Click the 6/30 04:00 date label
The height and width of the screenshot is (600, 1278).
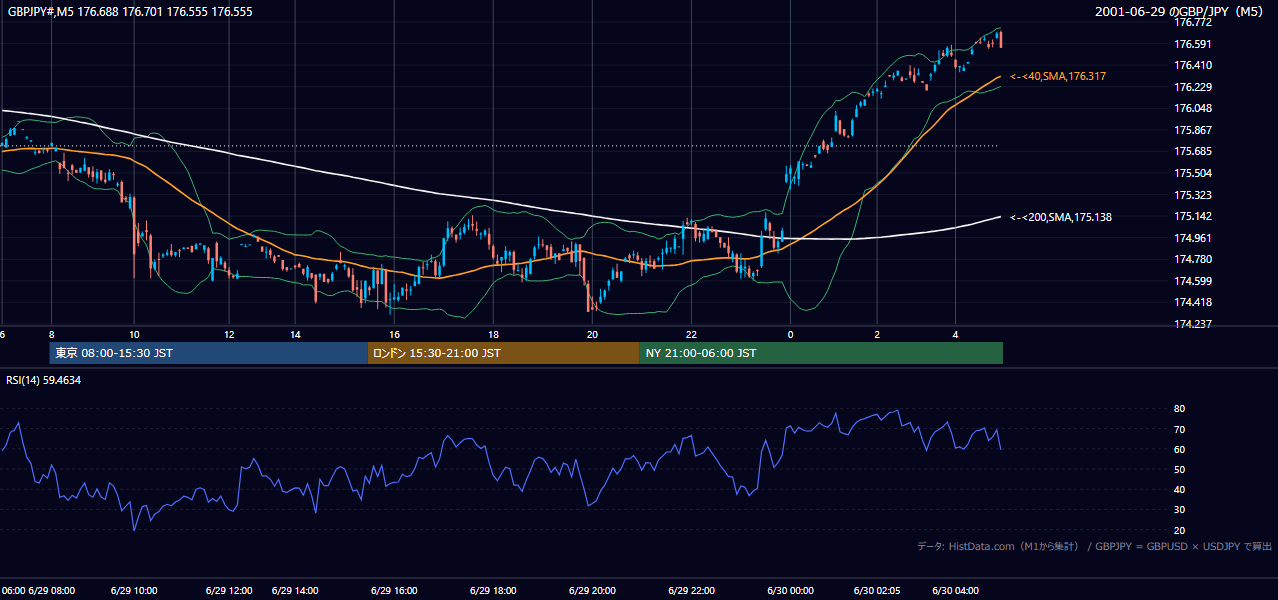(956, 590)
